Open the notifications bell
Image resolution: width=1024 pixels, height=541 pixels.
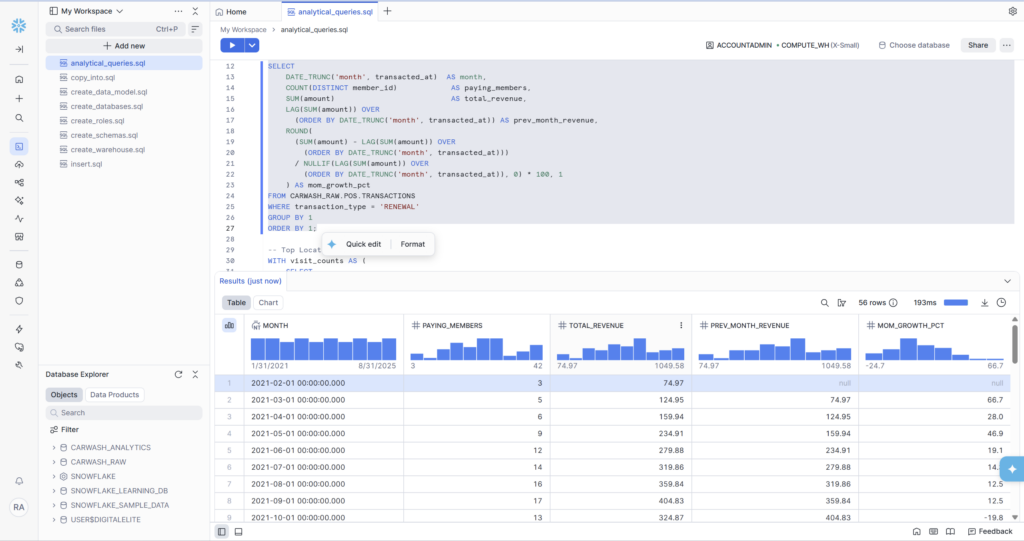pyautogui.click(x=19, y=481)
